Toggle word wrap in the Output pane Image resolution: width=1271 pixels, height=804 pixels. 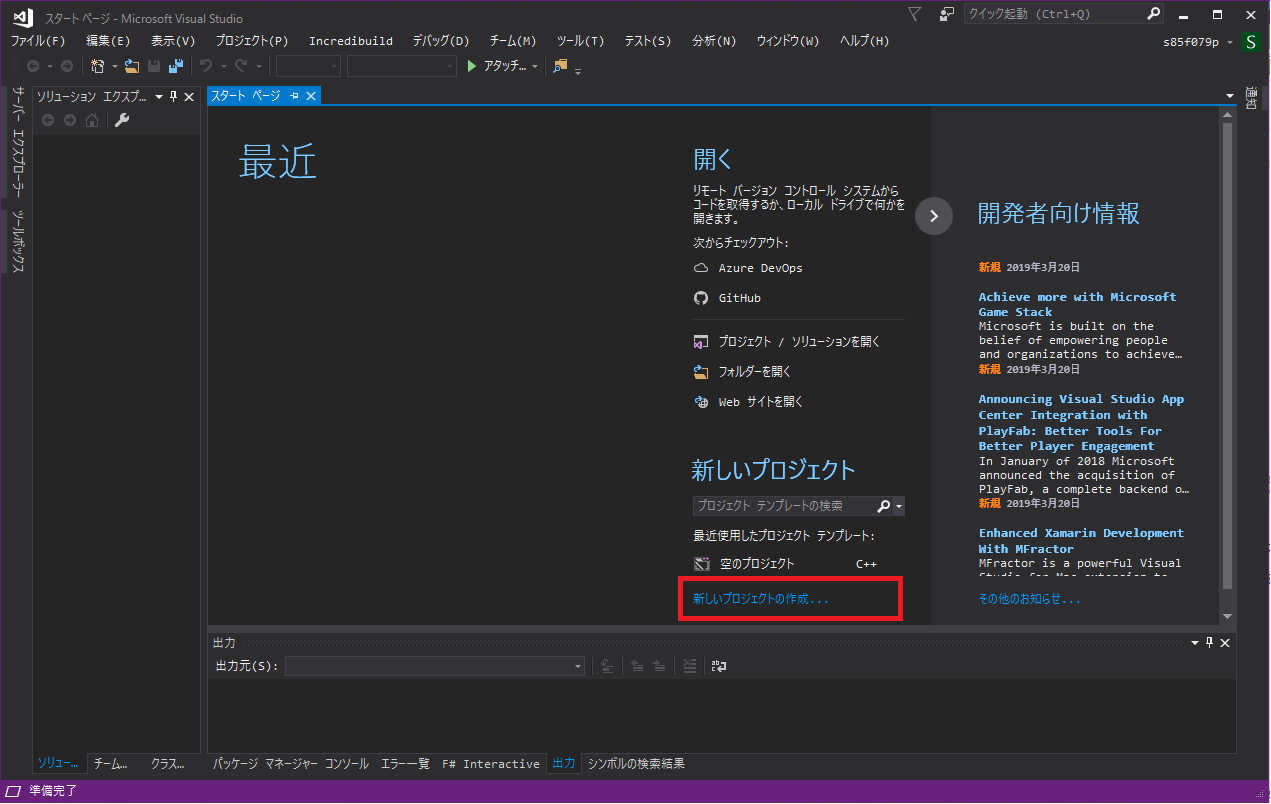click(719, 666)
